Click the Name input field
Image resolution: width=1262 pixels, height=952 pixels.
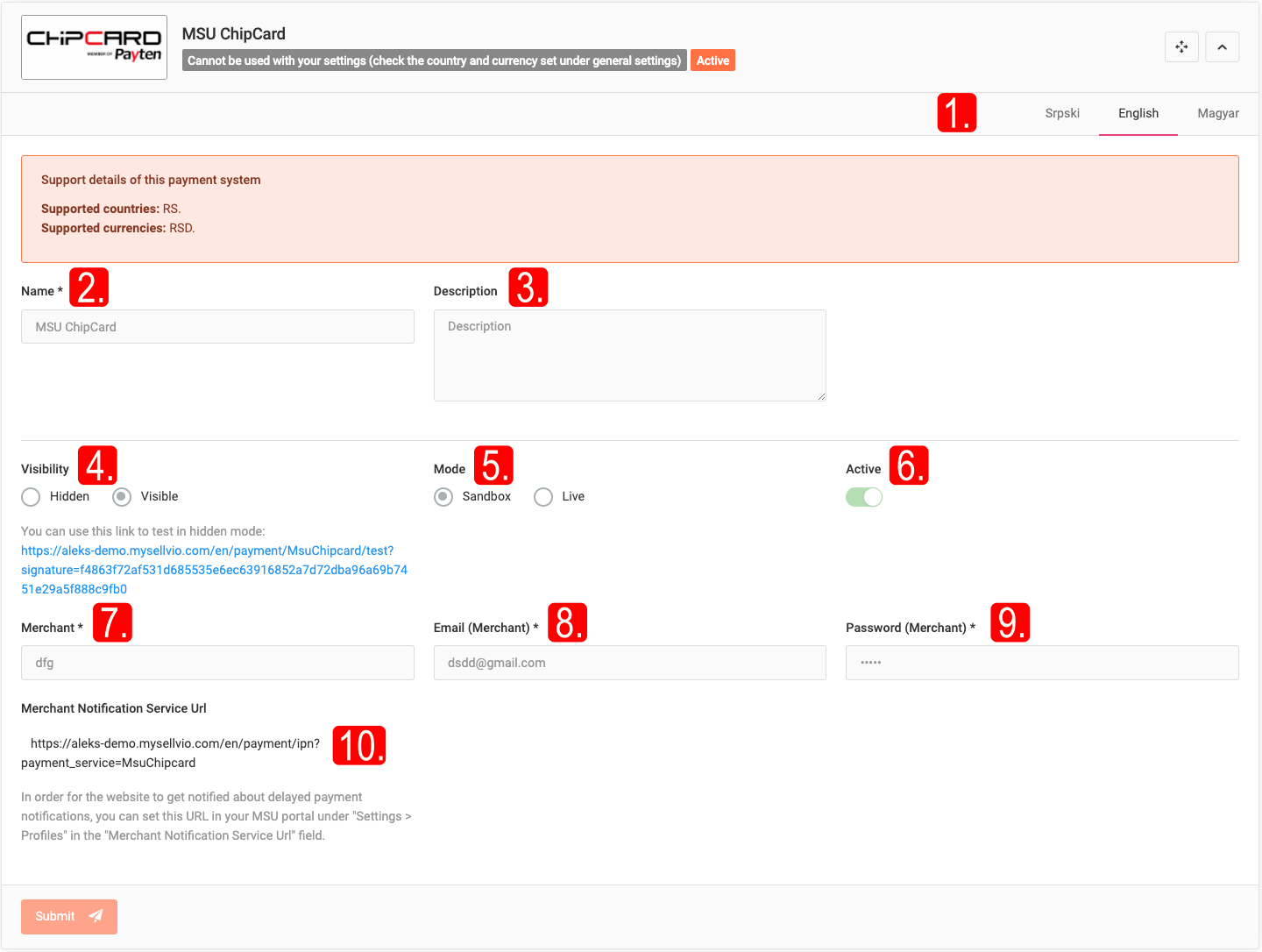[x=217, y=327]
